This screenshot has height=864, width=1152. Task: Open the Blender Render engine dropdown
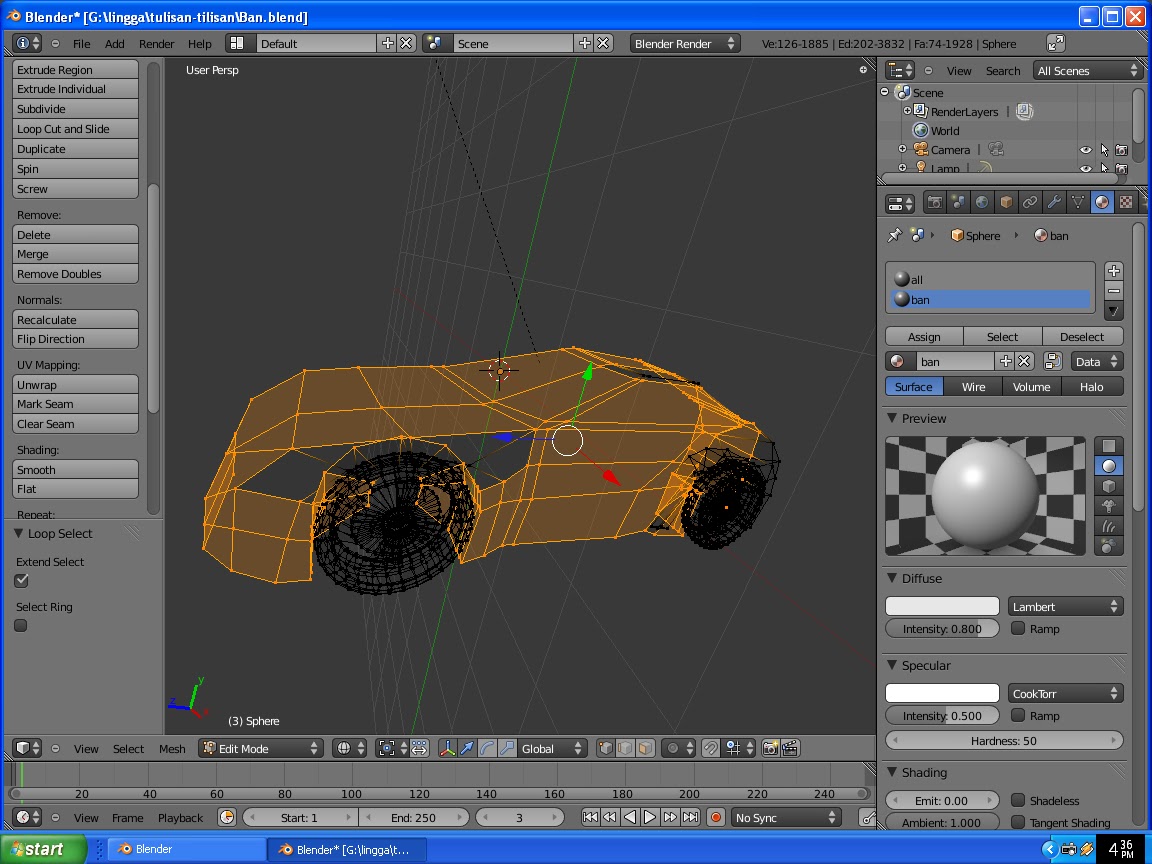point(684,43)
